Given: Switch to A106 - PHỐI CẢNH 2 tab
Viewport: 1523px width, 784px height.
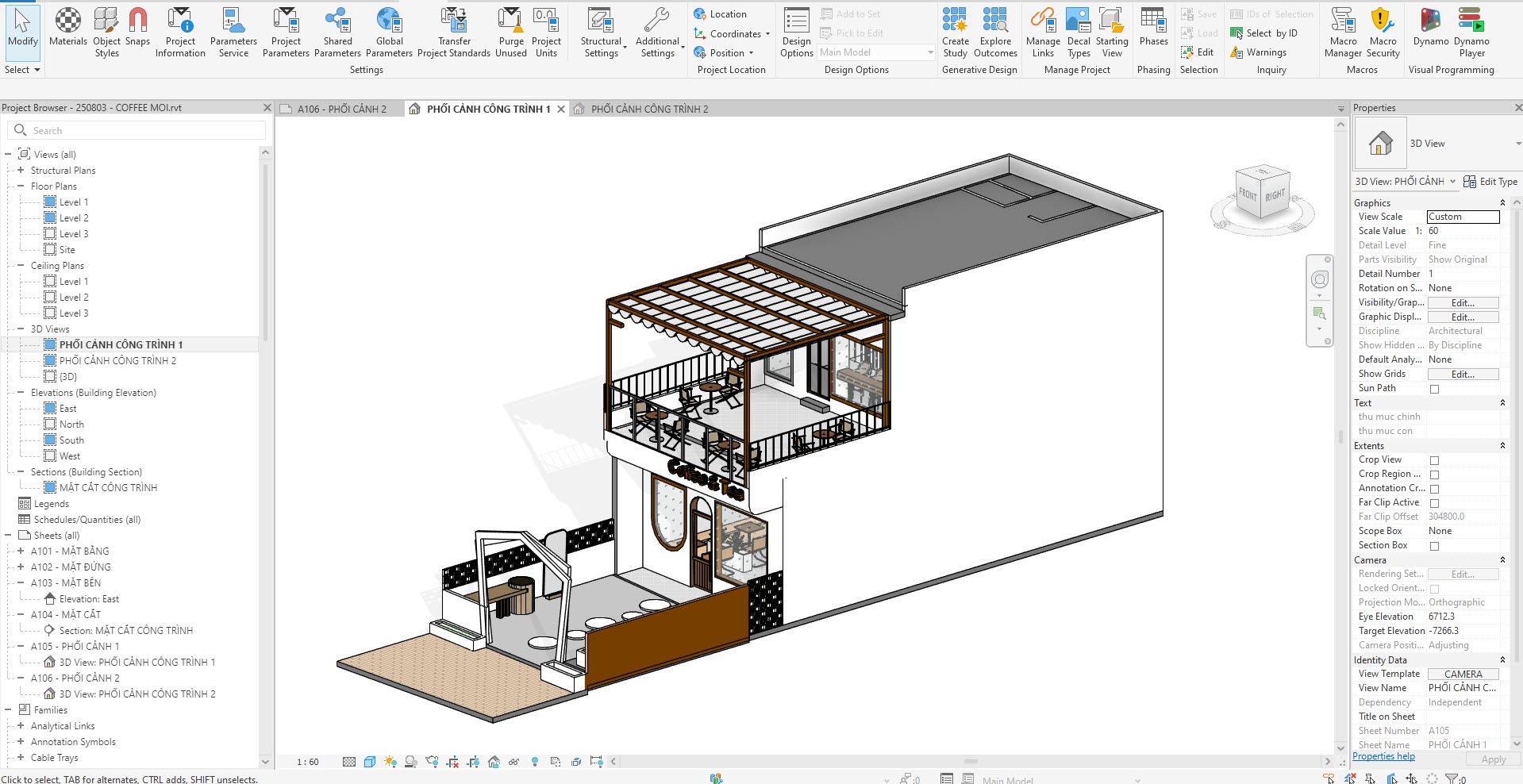Looking at the screenshot, I should tap(340, 109).
